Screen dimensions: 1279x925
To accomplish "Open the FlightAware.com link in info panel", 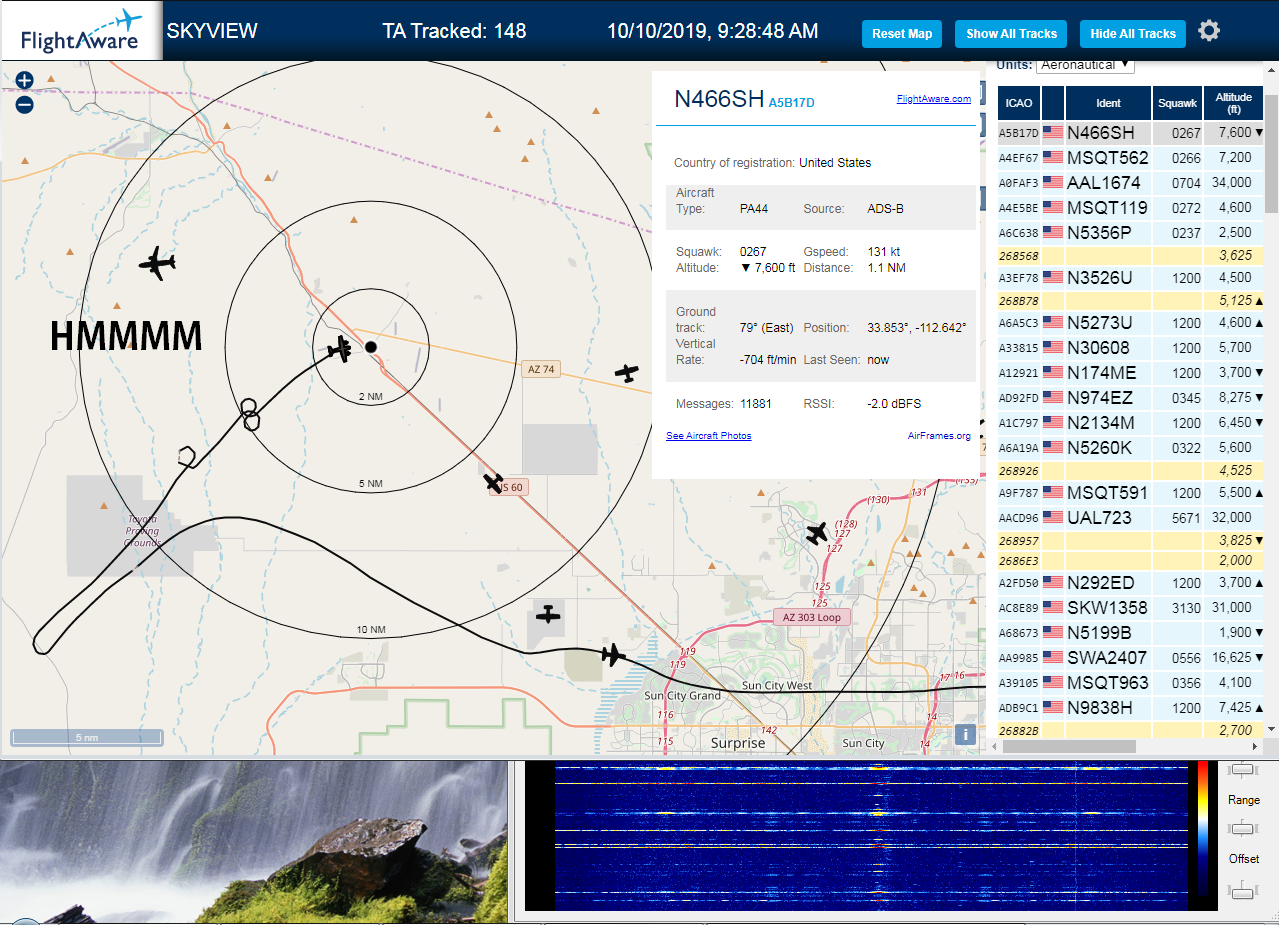I will pos(934,98).
